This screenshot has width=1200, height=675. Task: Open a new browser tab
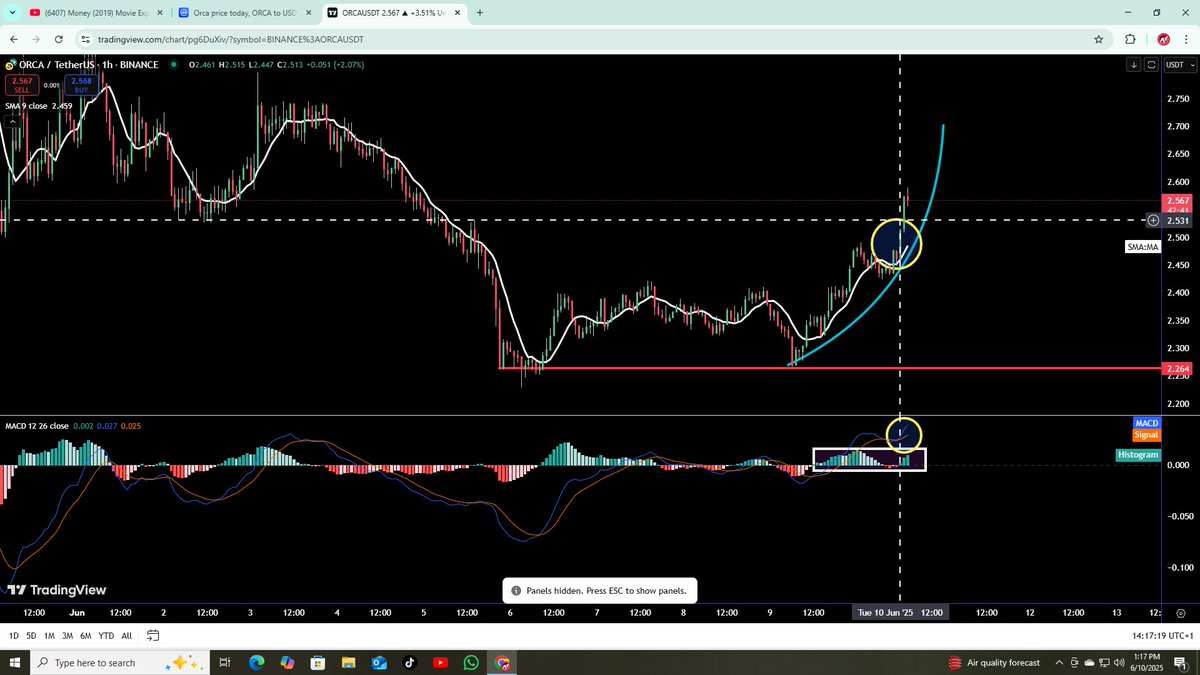(x=480, y=13)
